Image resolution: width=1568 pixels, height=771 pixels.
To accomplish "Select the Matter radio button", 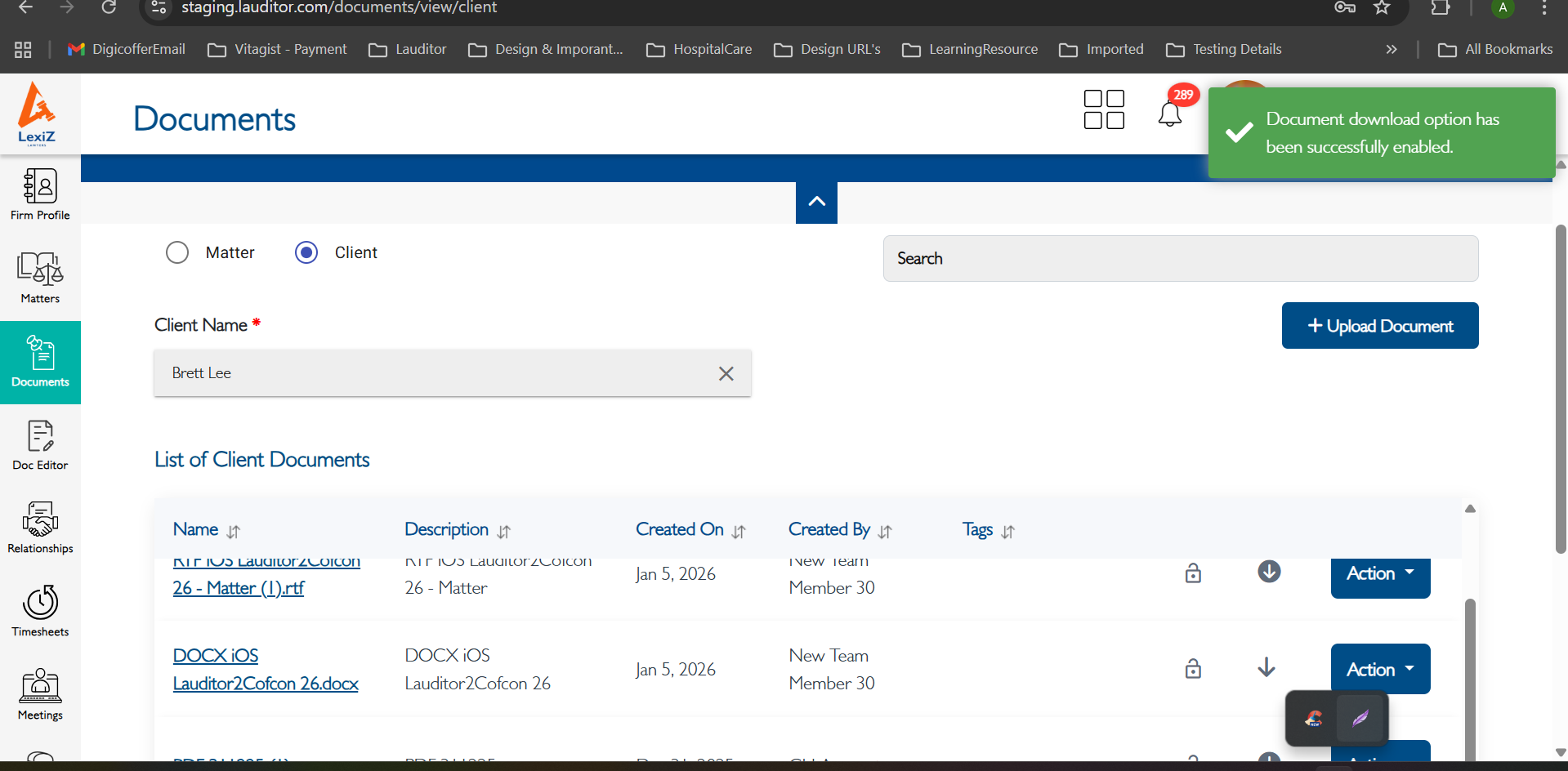I will pyautogui.click(x=177, y=252).
